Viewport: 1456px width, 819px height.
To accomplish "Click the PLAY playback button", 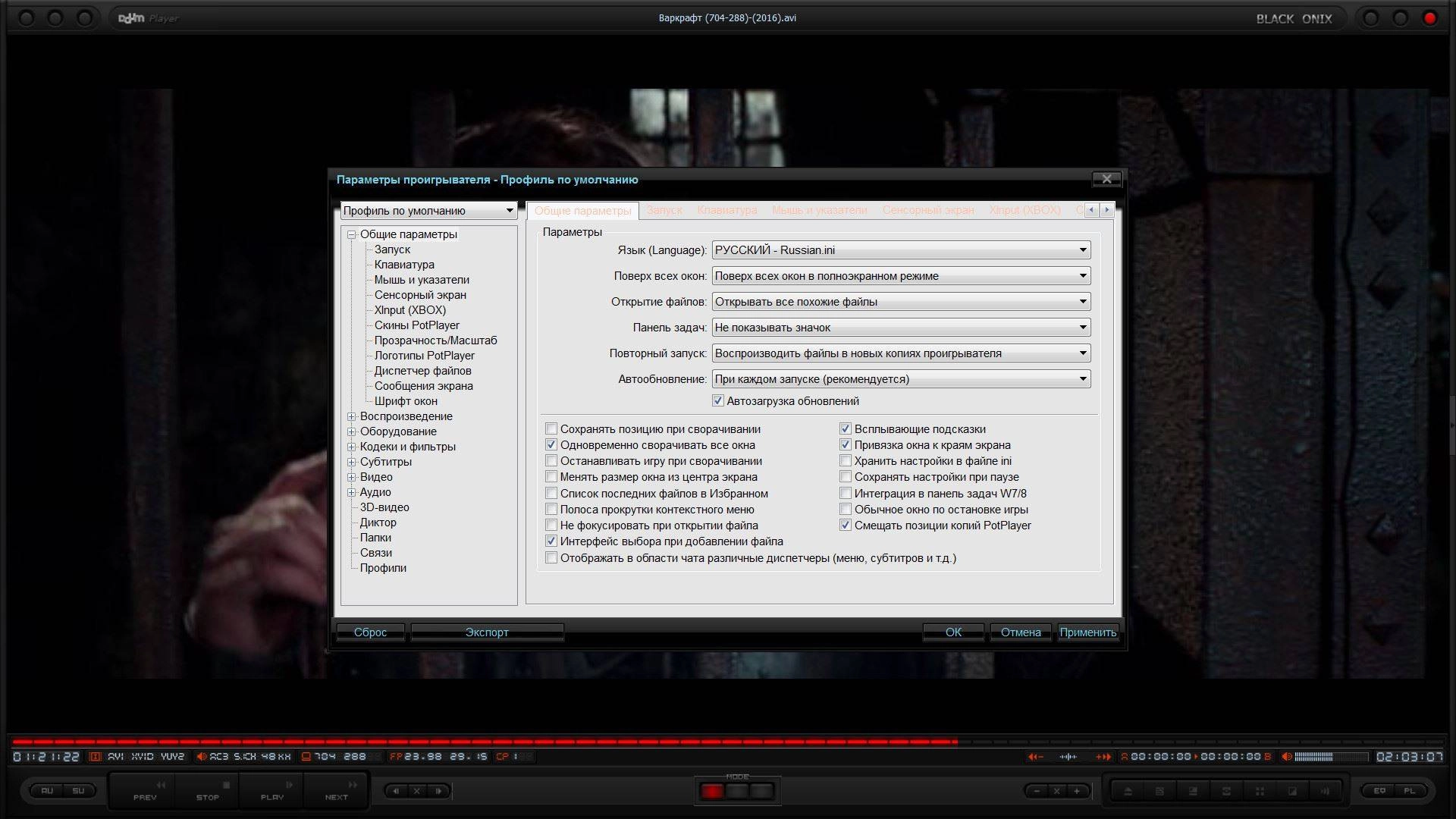I will pos(272,790).
